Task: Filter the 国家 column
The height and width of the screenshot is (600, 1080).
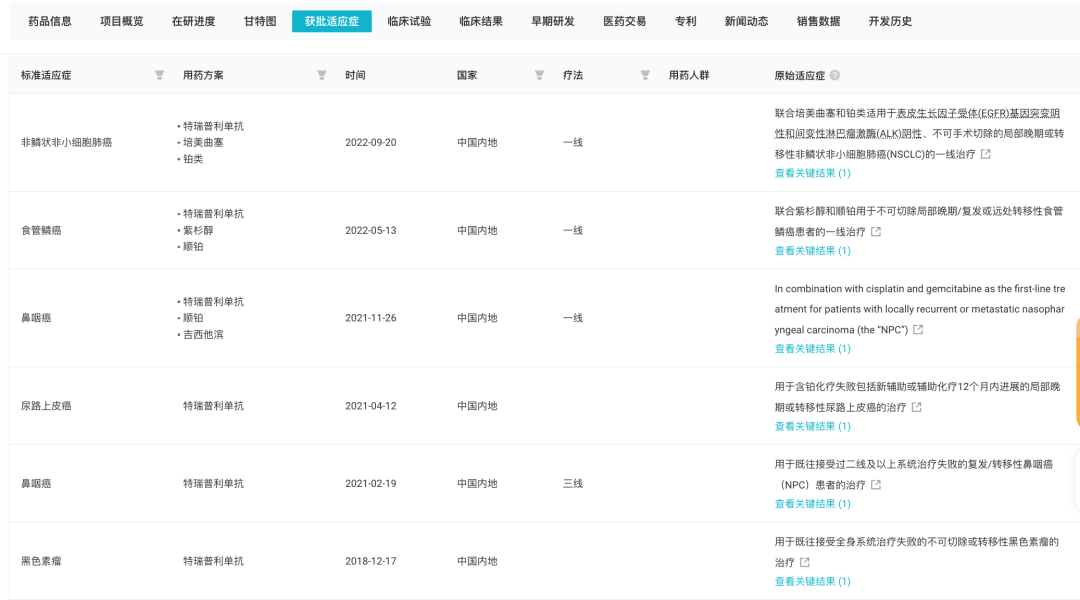Action: tap(539, 75)
